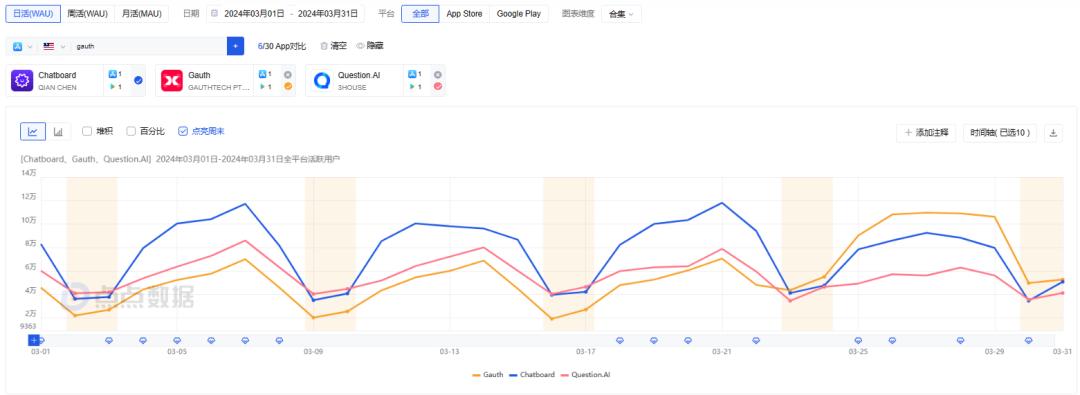1080x395 pixels.
Task: Click publisher QIAN CHEN under Chatboard
Action: pyautogui.click(x=57, y=88)
